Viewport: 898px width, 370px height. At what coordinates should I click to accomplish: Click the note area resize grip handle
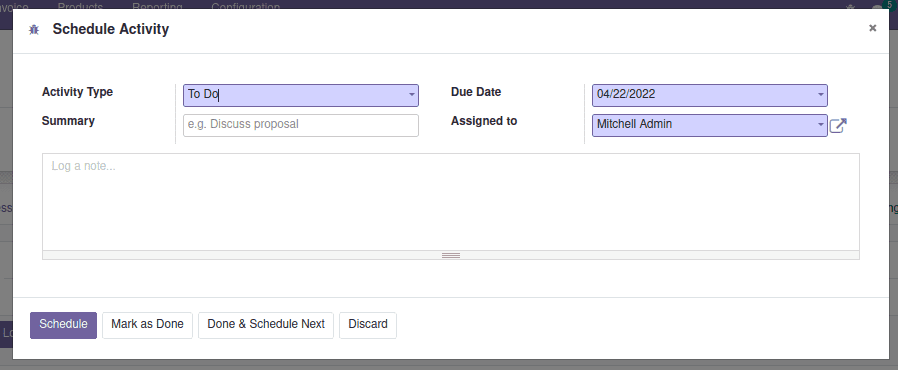coord(451,255)
